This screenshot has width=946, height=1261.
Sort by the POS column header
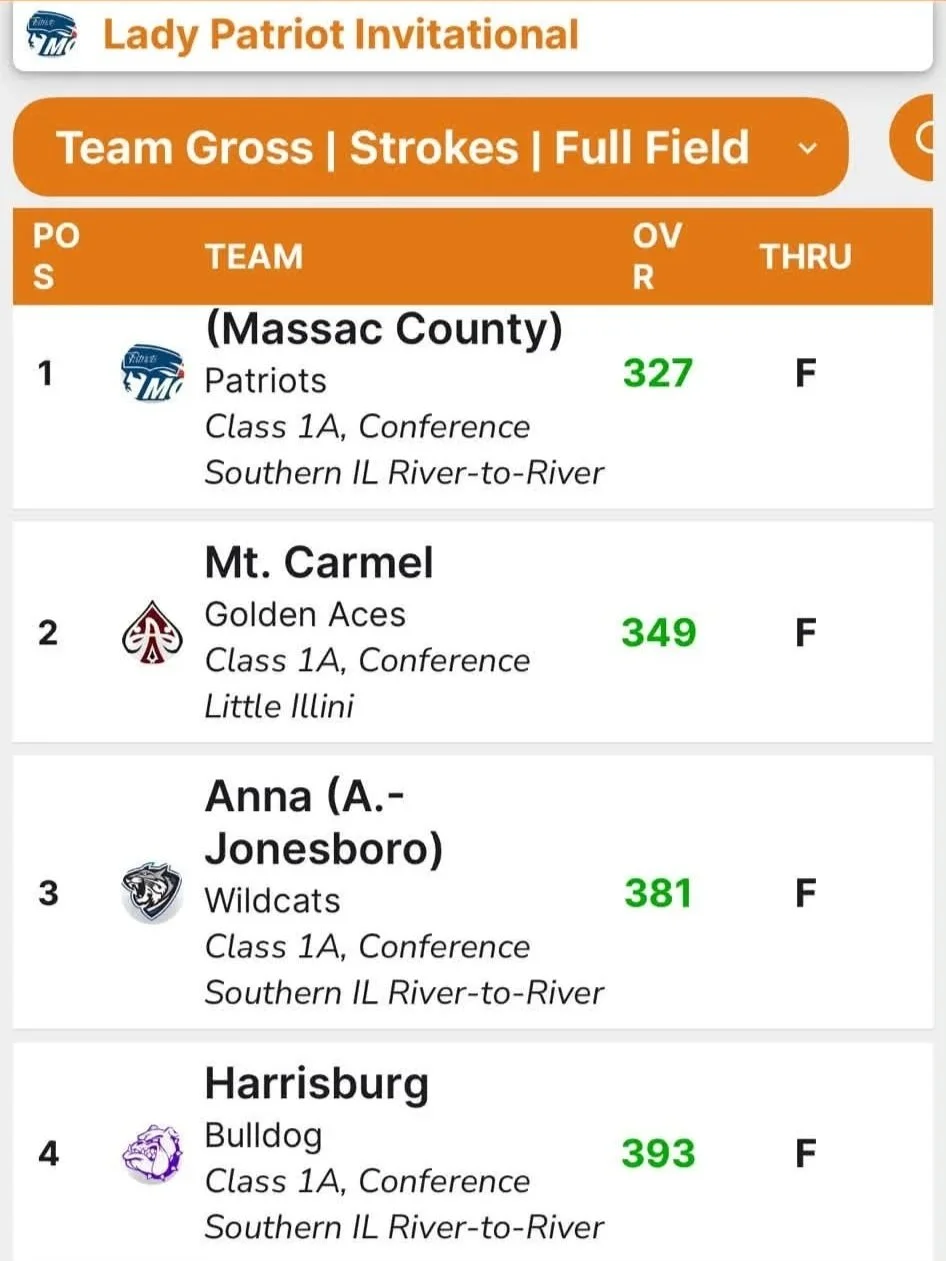(56, 256)
